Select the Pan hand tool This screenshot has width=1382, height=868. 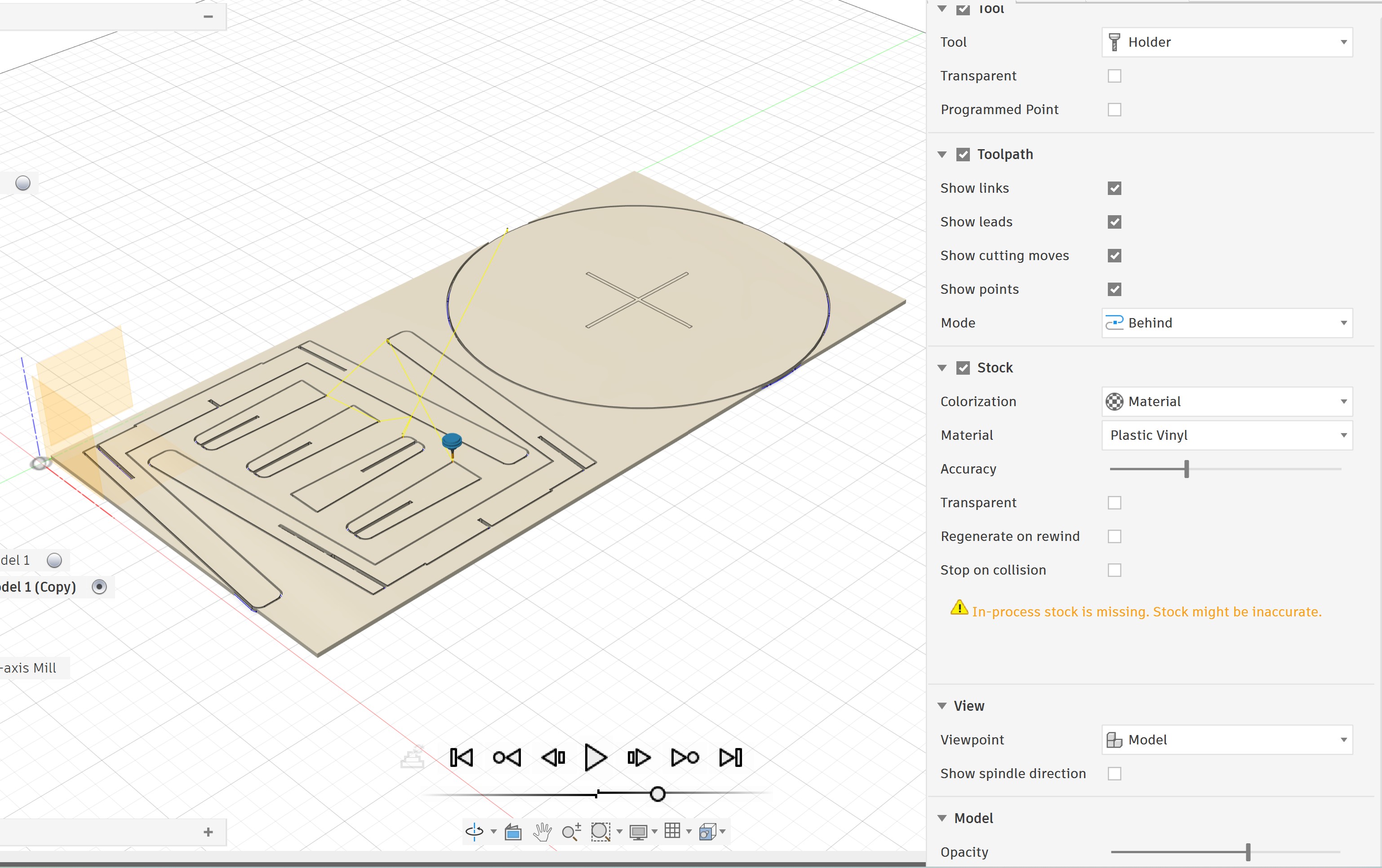pyautogui.click(x=542, y=831)
